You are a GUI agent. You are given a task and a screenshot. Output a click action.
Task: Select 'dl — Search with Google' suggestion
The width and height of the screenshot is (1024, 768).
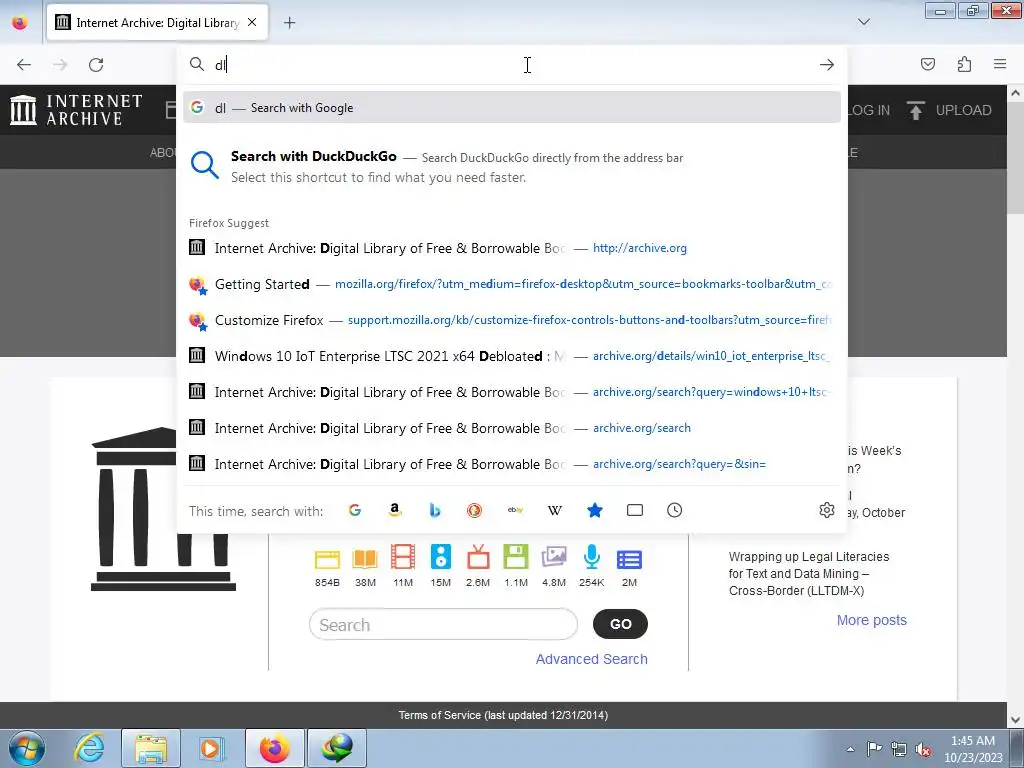click(x=512, y=108)
